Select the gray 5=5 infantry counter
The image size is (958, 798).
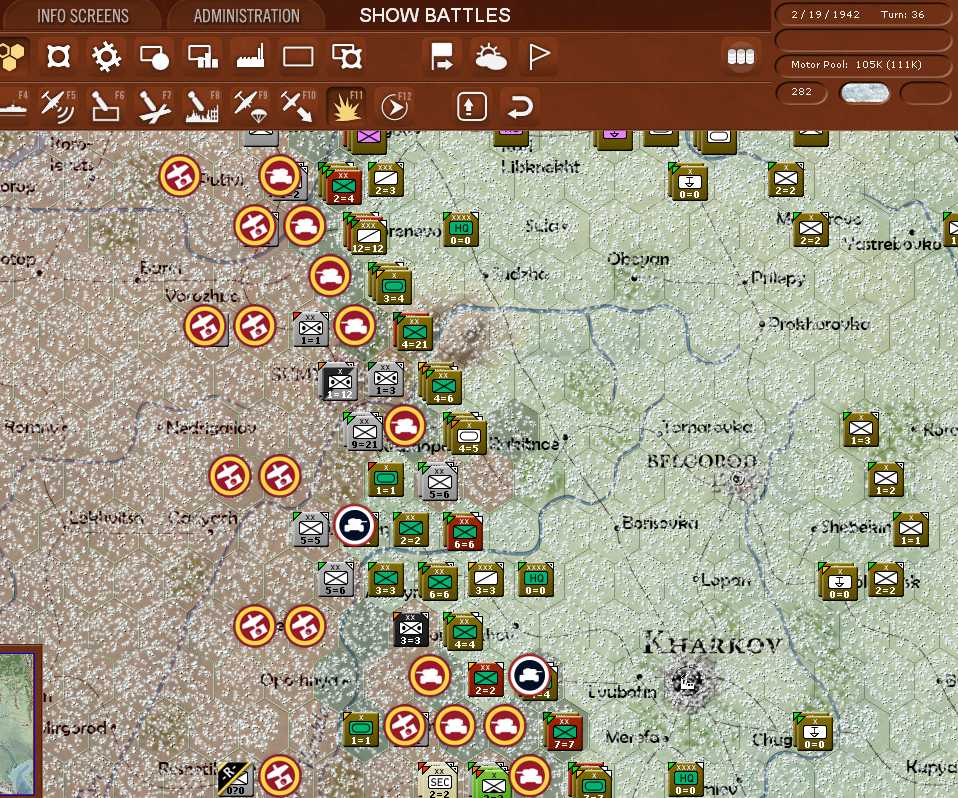pyautogui.click(x=310, y=529)
